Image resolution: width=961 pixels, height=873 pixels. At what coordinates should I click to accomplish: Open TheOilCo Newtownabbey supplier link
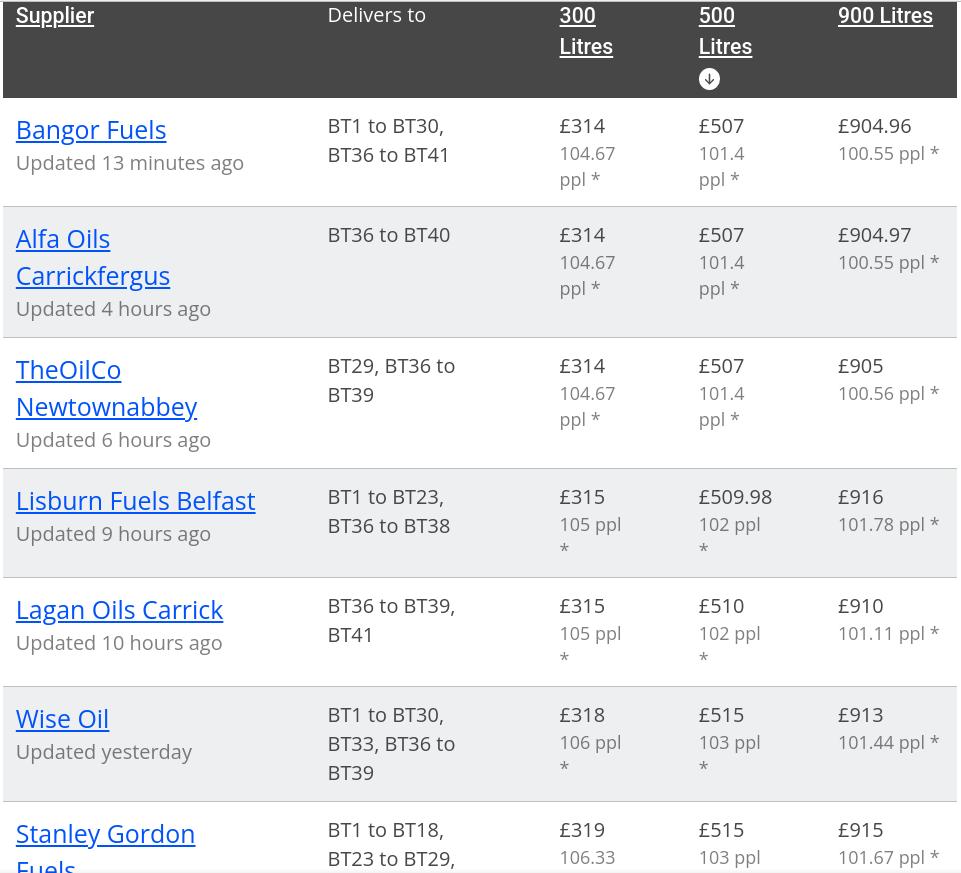pos(107,389)
